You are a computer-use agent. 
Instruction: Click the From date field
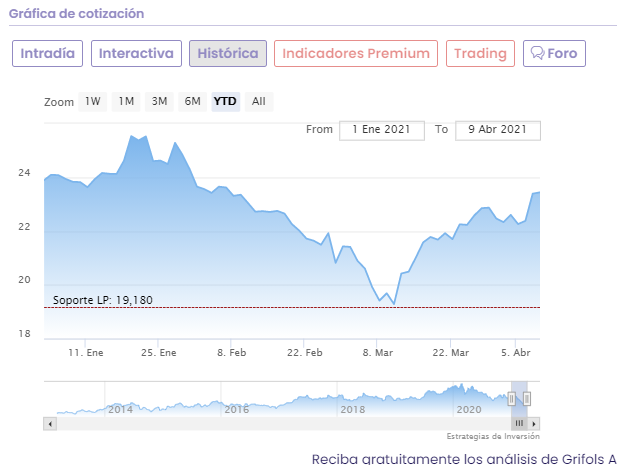[382, 130]
